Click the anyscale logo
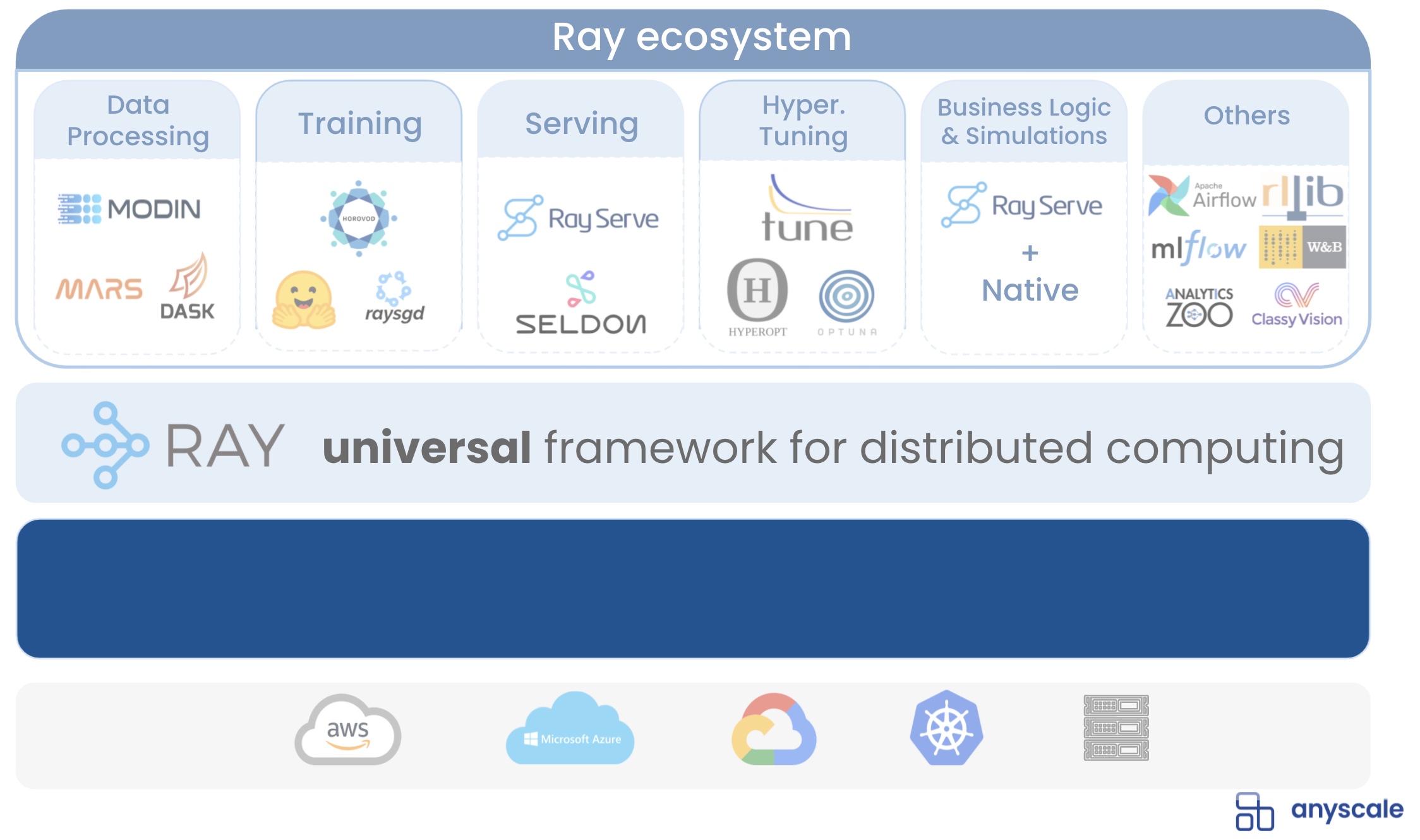The width and height of the screenshot is (1420, 840). [1320, 811]
